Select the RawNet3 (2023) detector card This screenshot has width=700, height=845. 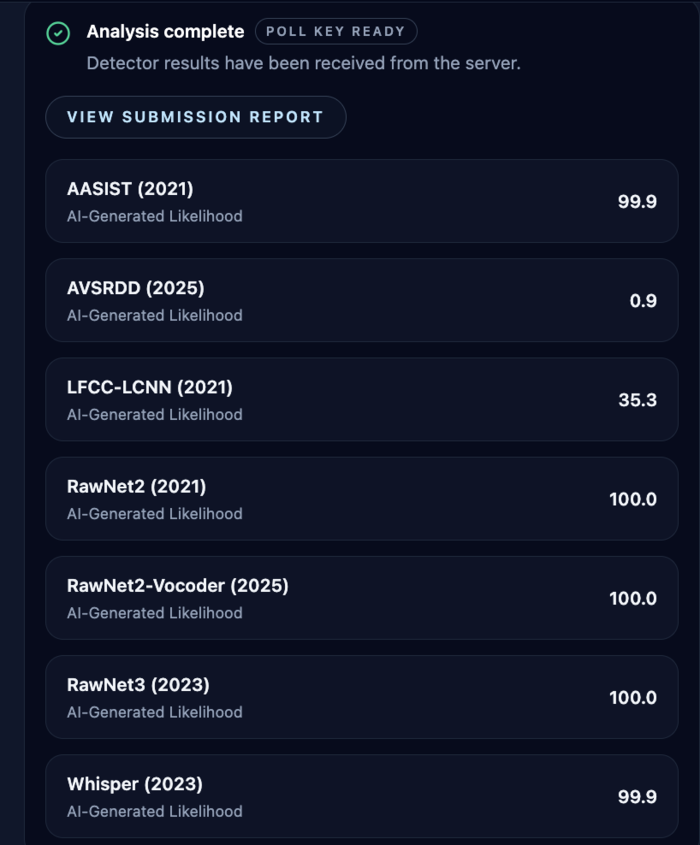(358, 697)
